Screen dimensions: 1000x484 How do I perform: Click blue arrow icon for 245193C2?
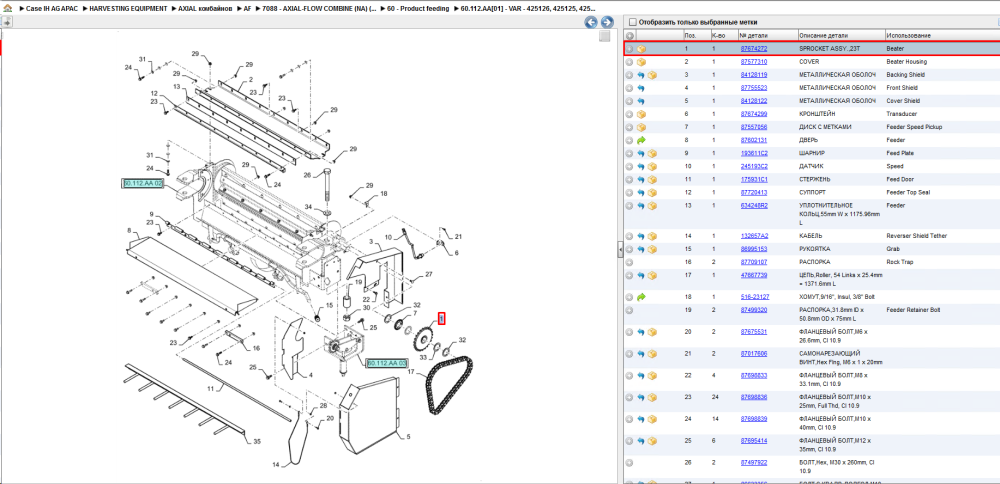click(642, 166)
